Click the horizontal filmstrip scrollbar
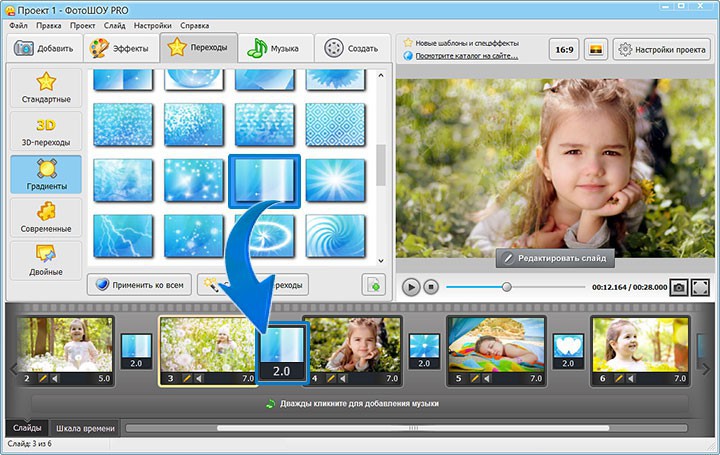720x455 pixels. [413, 428]
